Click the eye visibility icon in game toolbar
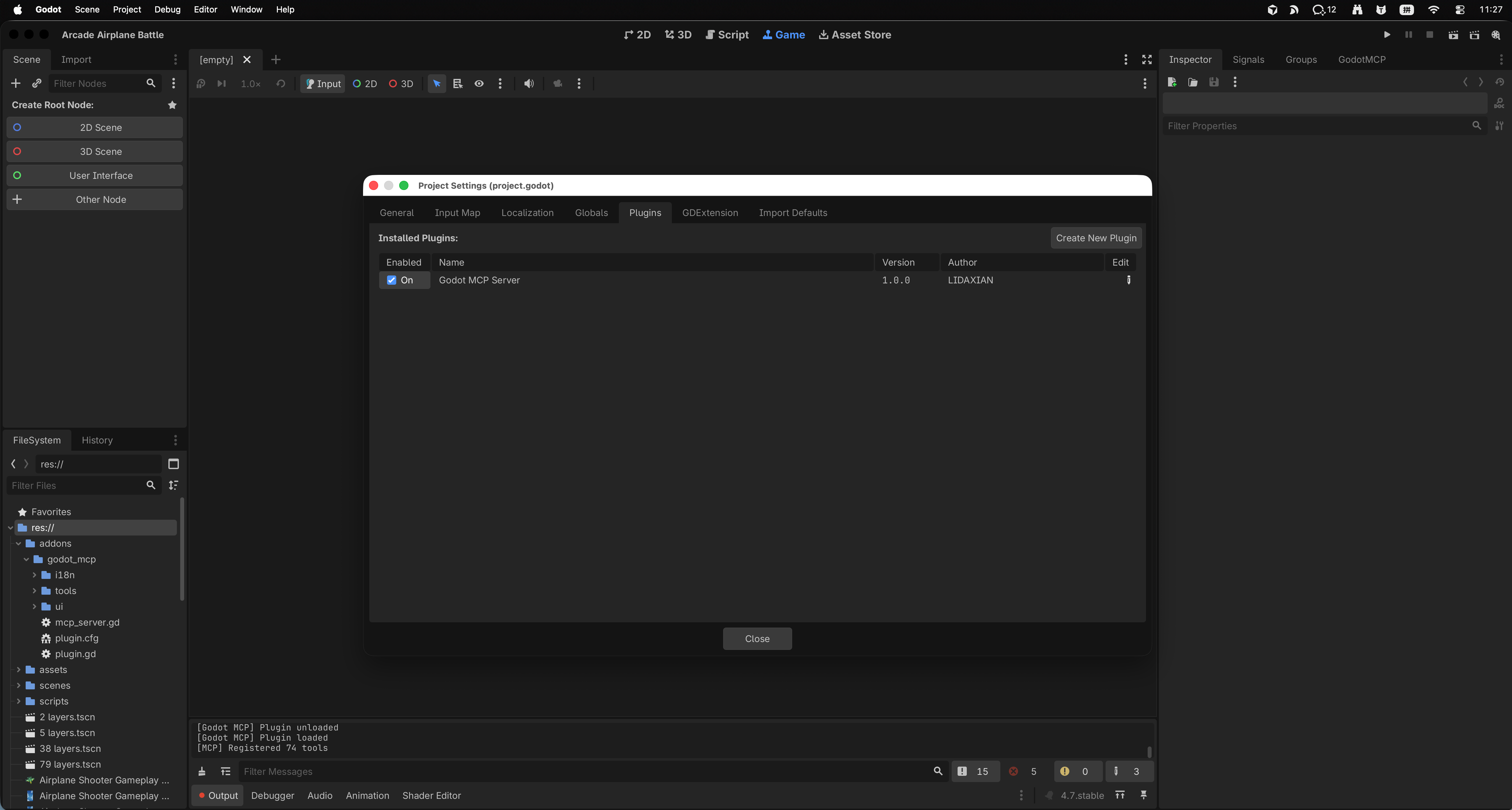This screenshot has width=1512, height=810. [479, 84]
